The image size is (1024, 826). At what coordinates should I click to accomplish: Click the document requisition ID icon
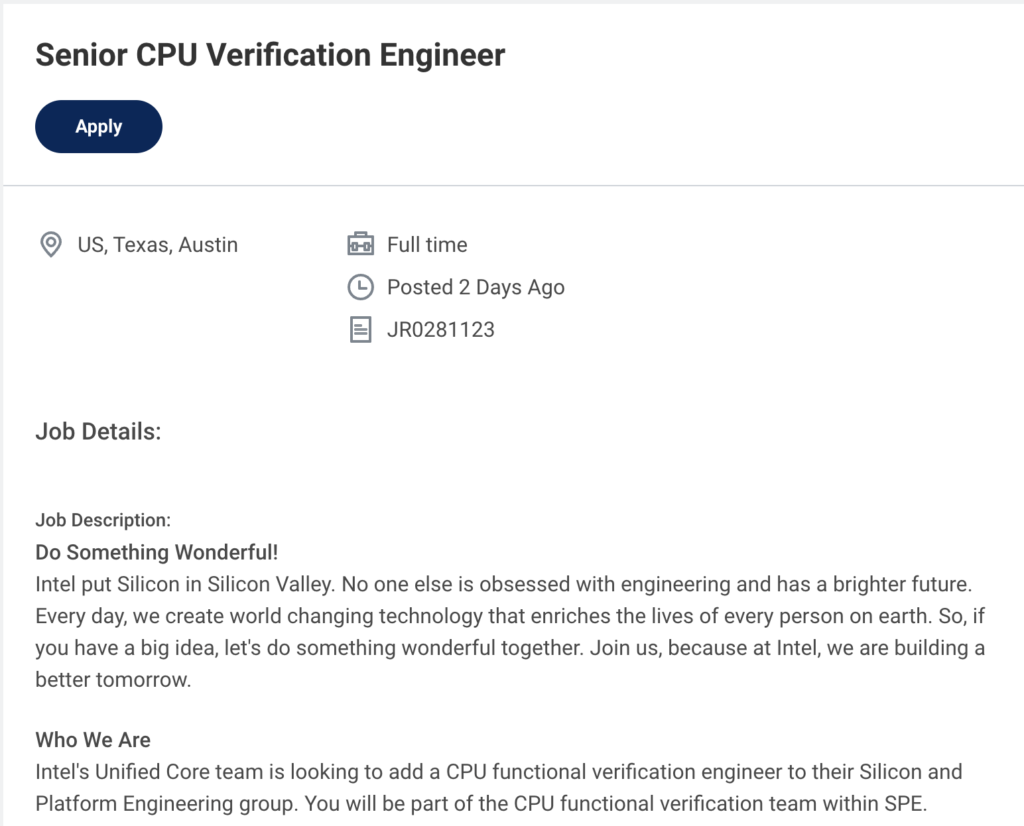click(360, 330)
